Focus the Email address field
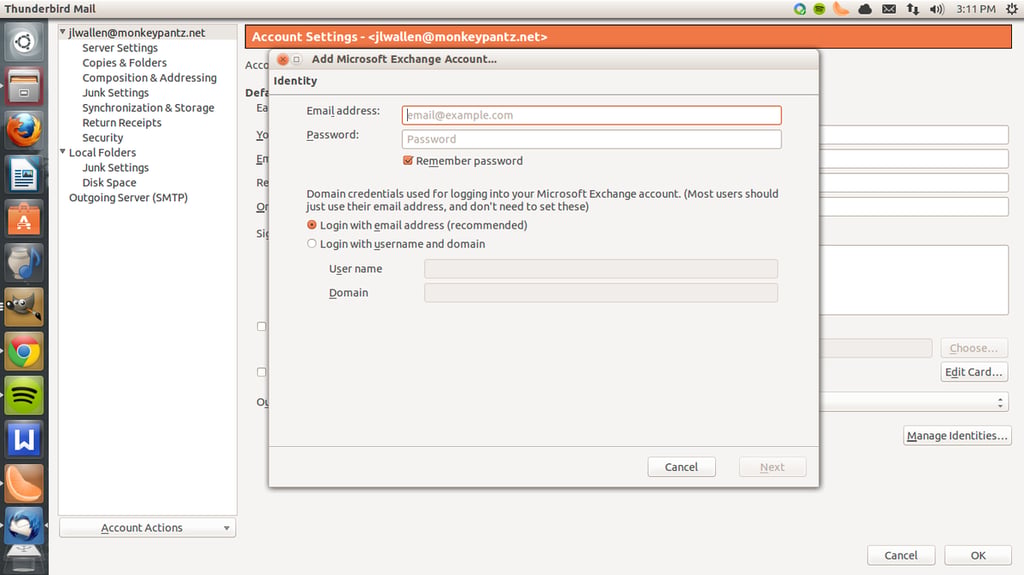 coord(591,115)
